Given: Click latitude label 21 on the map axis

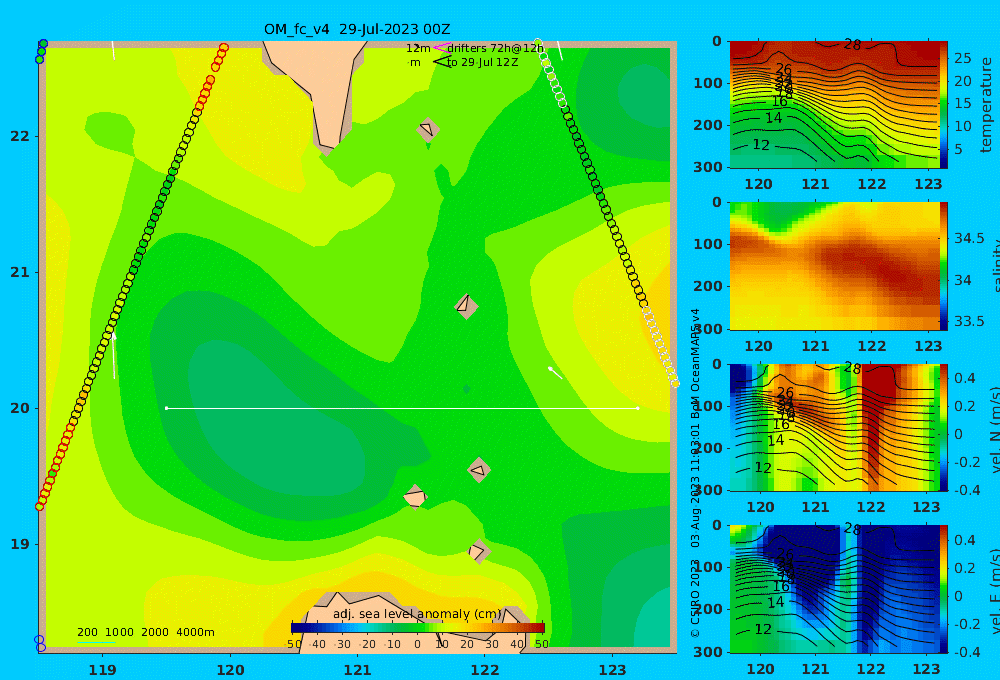Looking at the screenshot, I should point(20,272).
